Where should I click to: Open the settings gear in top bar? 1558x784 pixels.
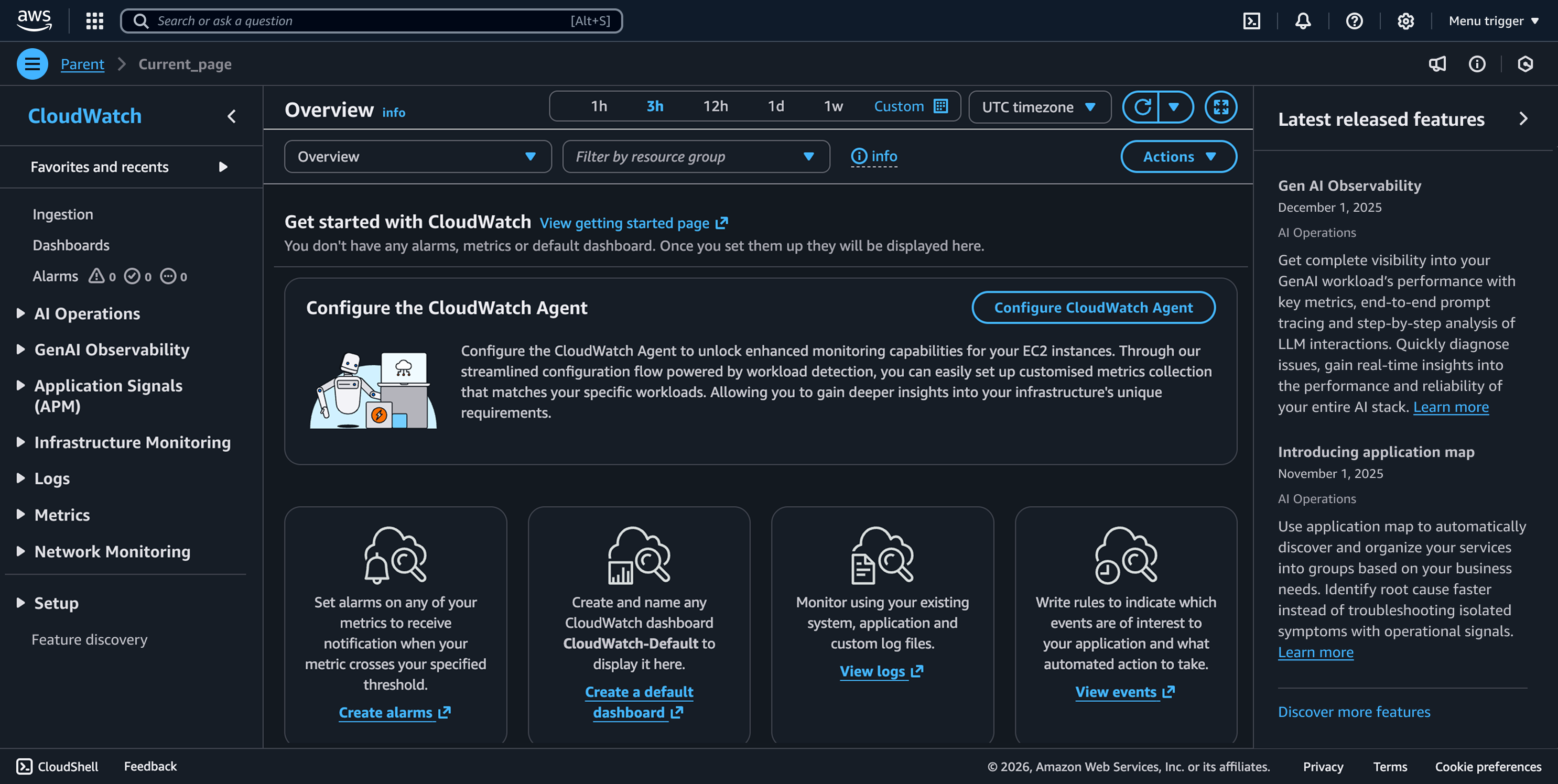(1405, 20)
